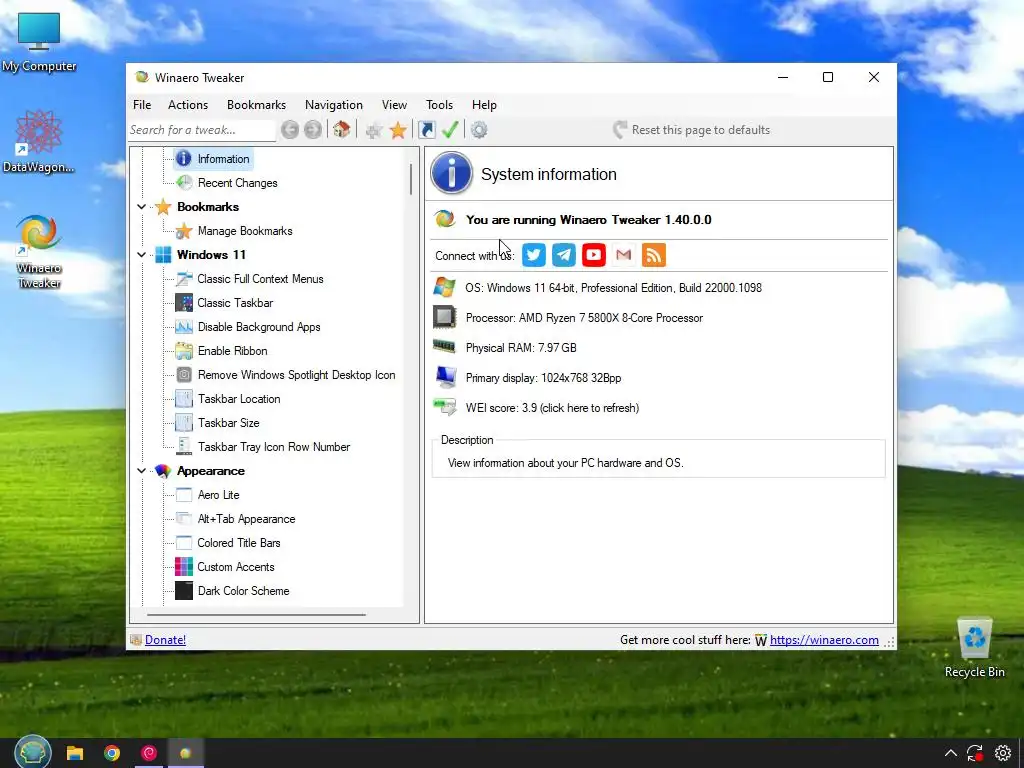Viewport: 1024px width, 768px height.
Task: Open the Twitter connect icon
Action: [x=534, y=255]
